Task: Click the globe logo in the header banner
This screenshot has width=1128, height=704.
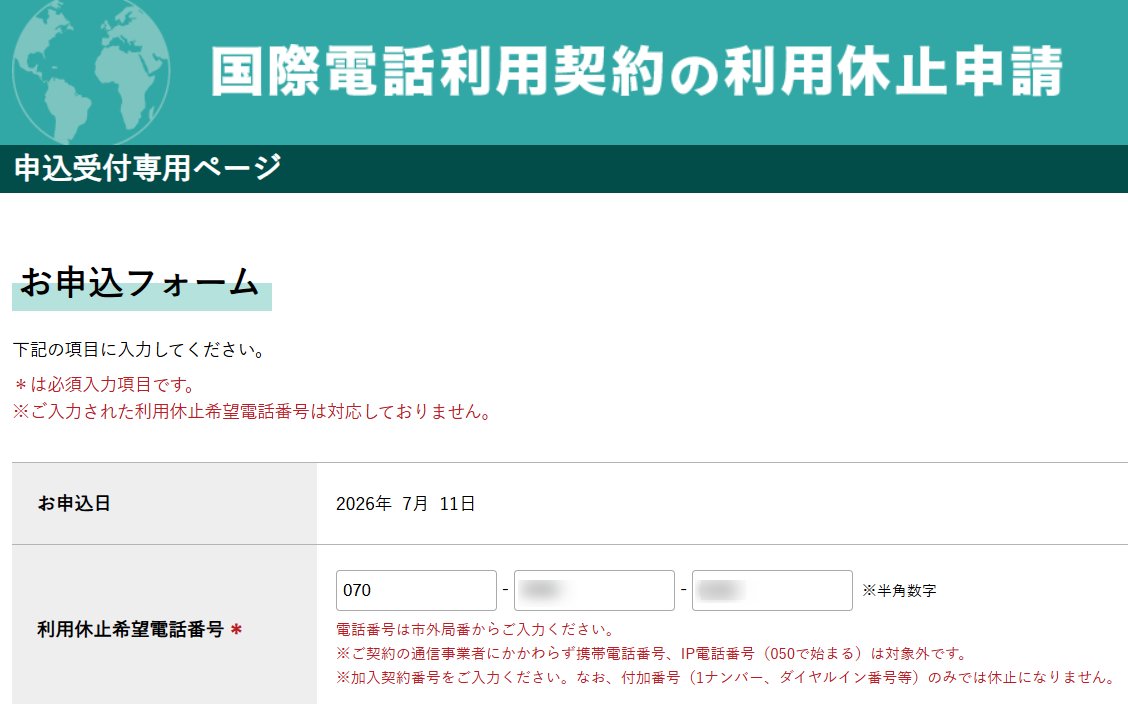Action: (91, 70)
